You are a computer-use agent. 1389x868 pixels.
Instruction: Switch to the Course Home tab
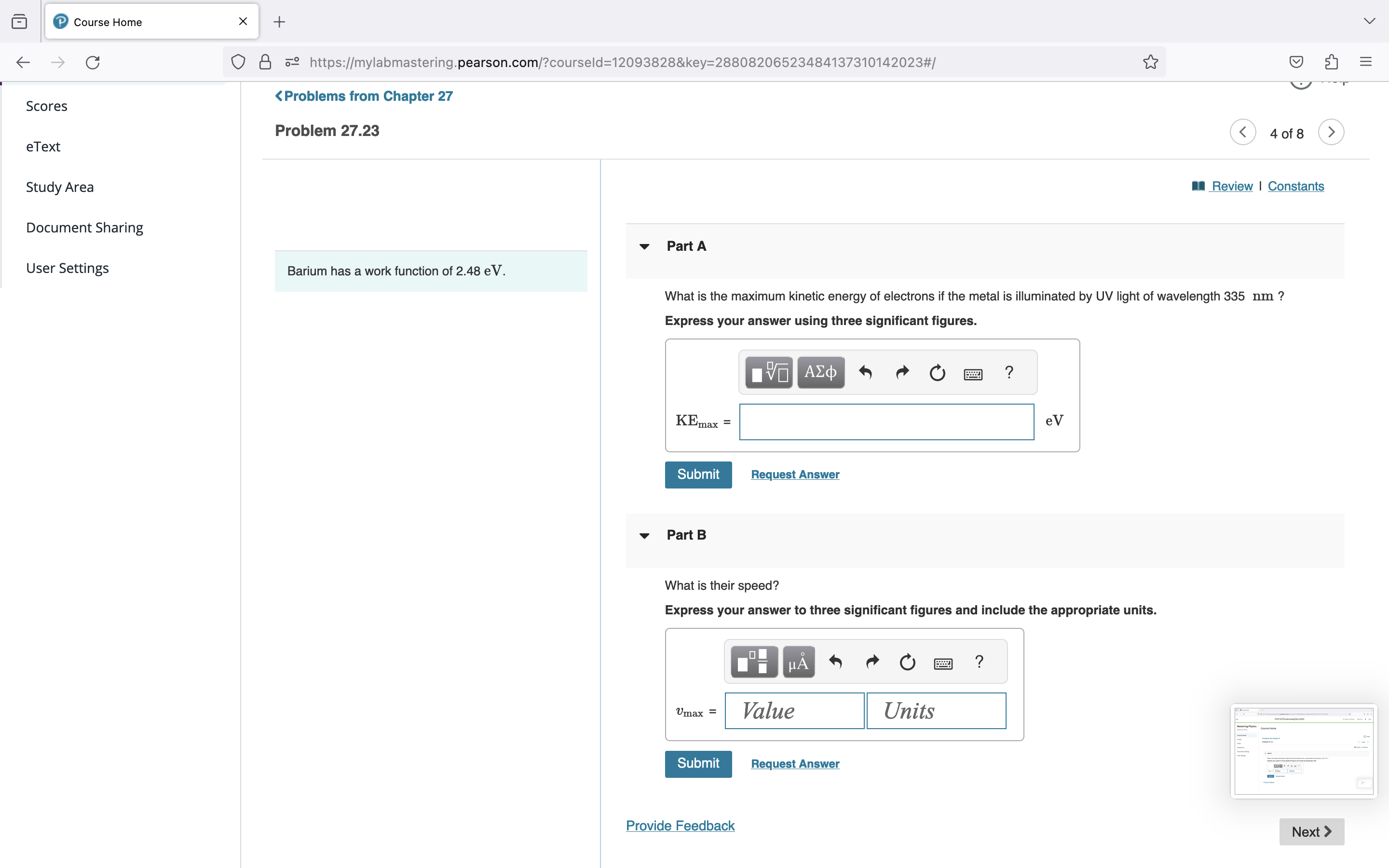(107, 22)
